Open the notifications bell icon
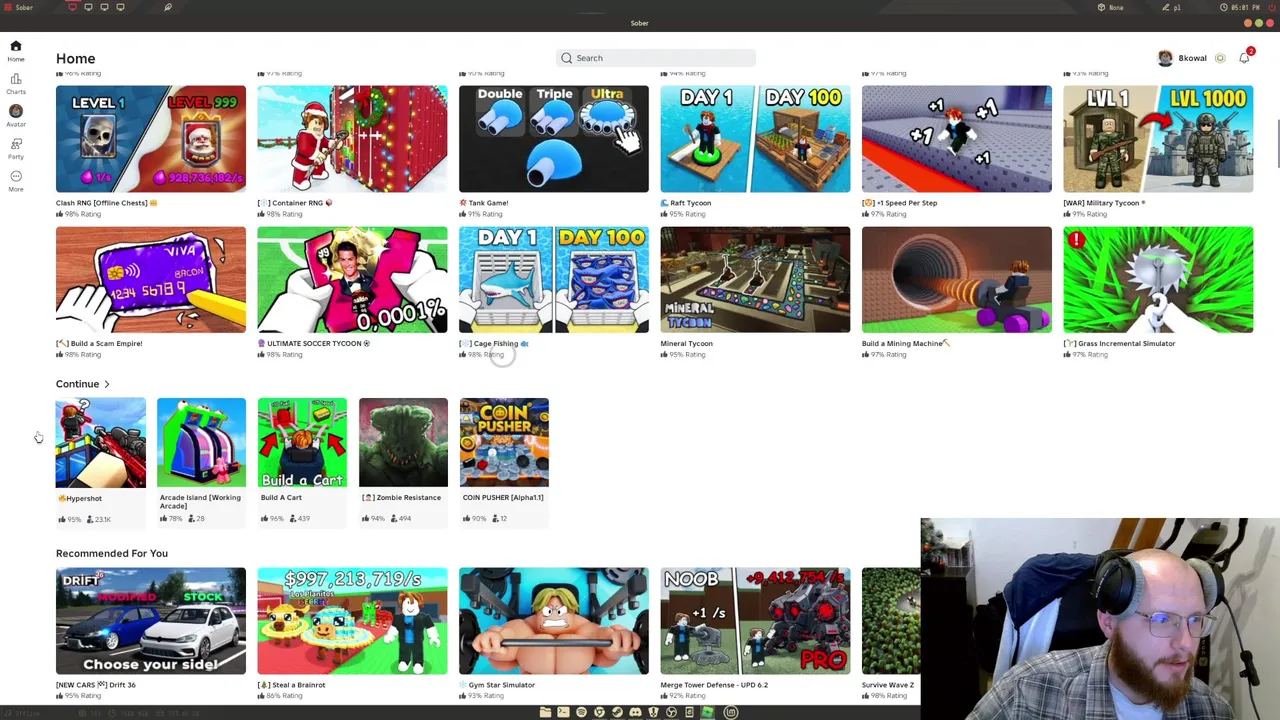This screenshot has width=1280, height=720. pyautogui.click(x=1244, y=58)
